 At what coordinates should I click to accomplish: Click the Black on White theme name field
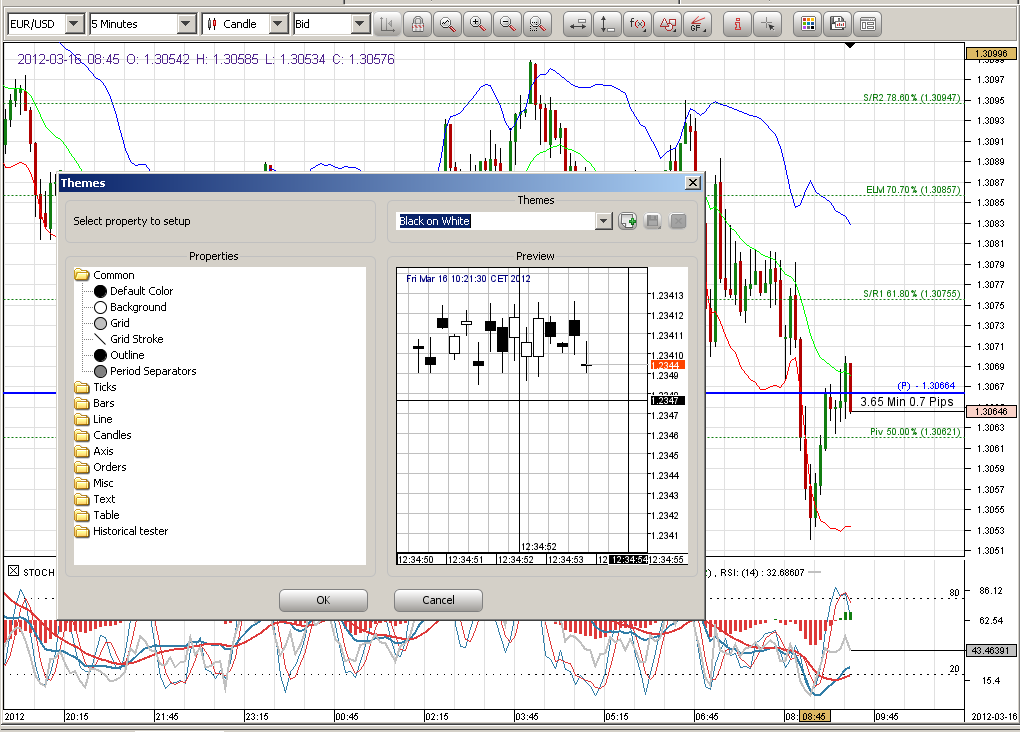(496, 221)
